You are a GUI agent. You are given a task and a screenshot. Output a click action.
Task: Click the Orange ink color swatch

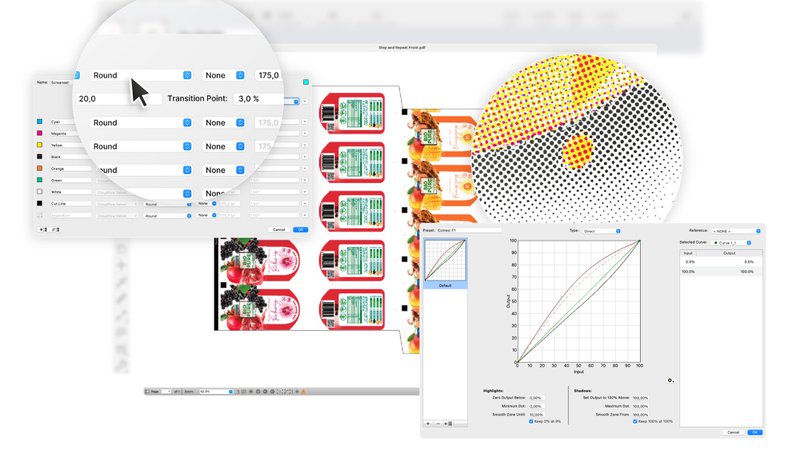40,168
